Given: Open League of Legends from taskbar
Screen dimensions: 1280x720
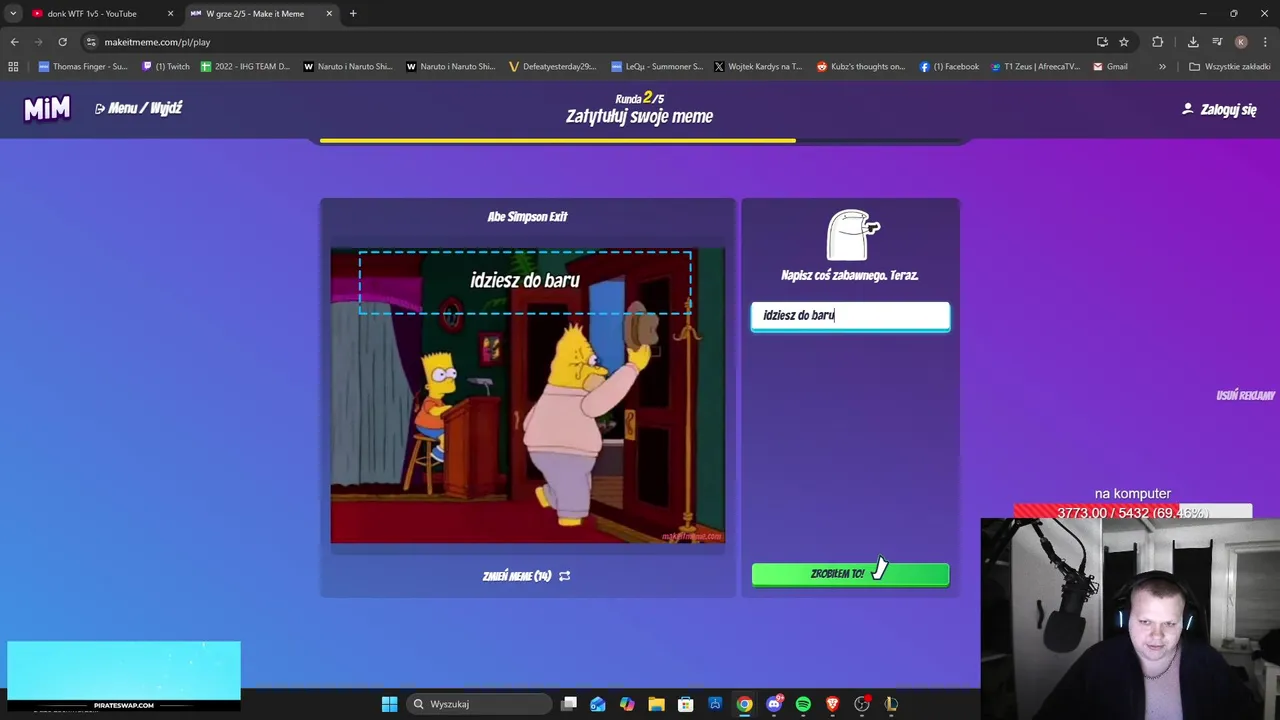Looking at the screenshot, I should (891, 704).
